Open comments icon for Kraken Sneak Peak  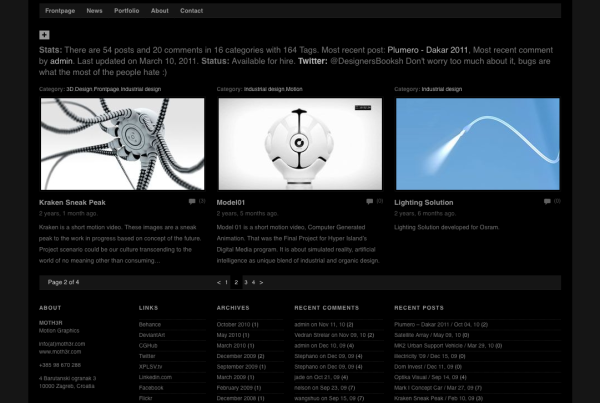(x=191, y=201)
